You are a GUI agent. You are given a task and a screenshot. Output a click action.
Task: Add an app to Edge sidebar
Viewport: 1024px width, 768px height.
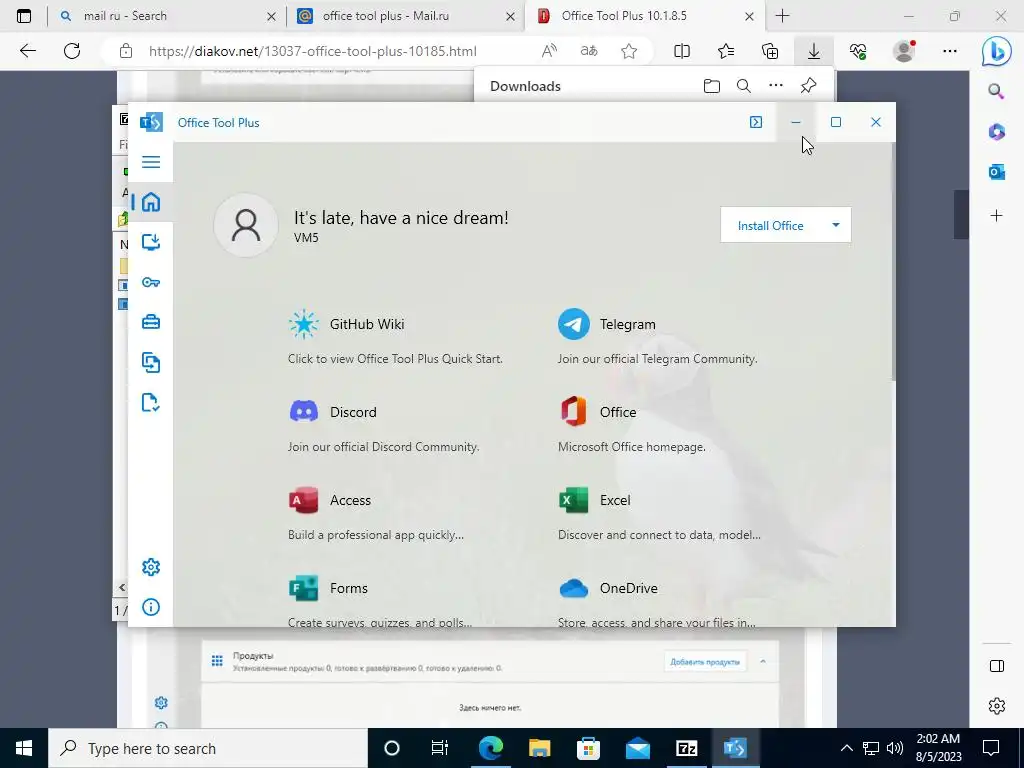pyautogui.click(x=997, y=216)
